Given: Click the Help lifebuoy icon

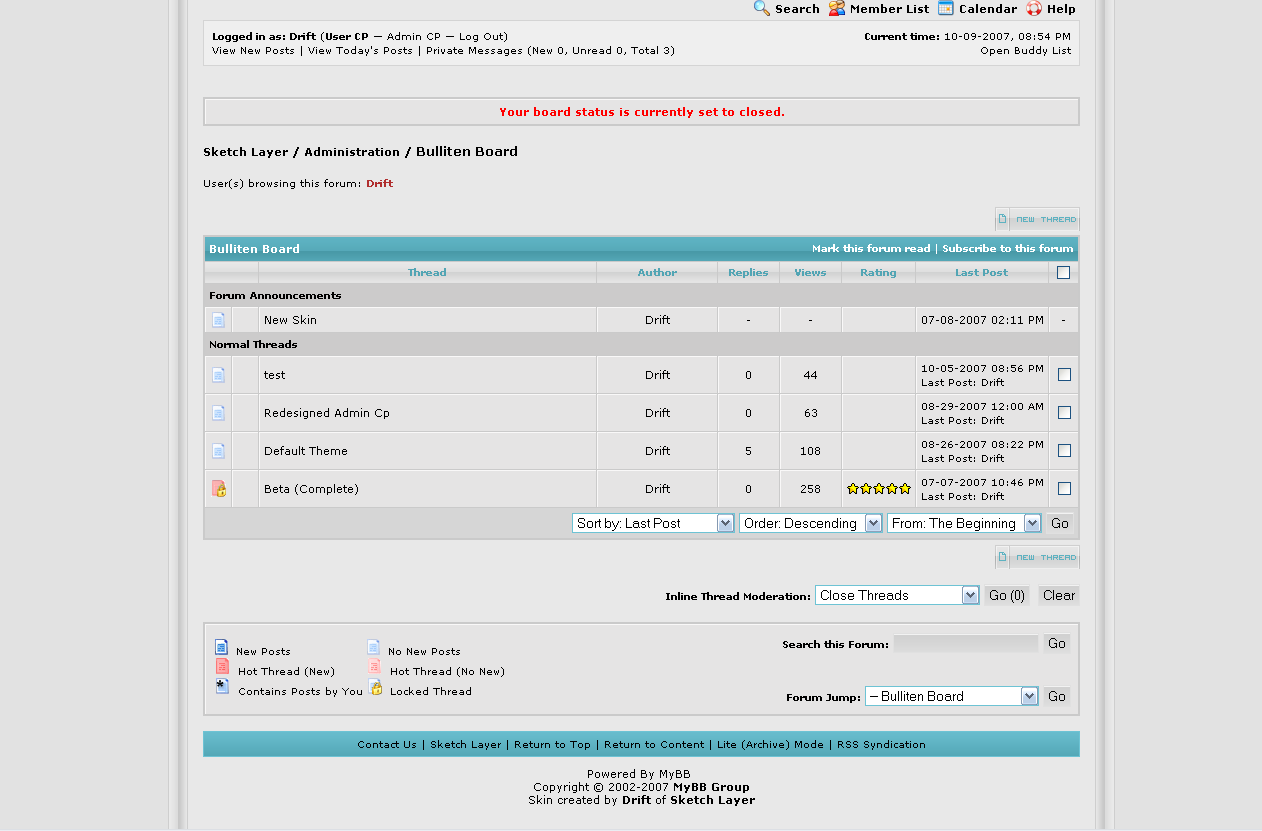Looking at the screenshot, I should [x=1034, y=8].
